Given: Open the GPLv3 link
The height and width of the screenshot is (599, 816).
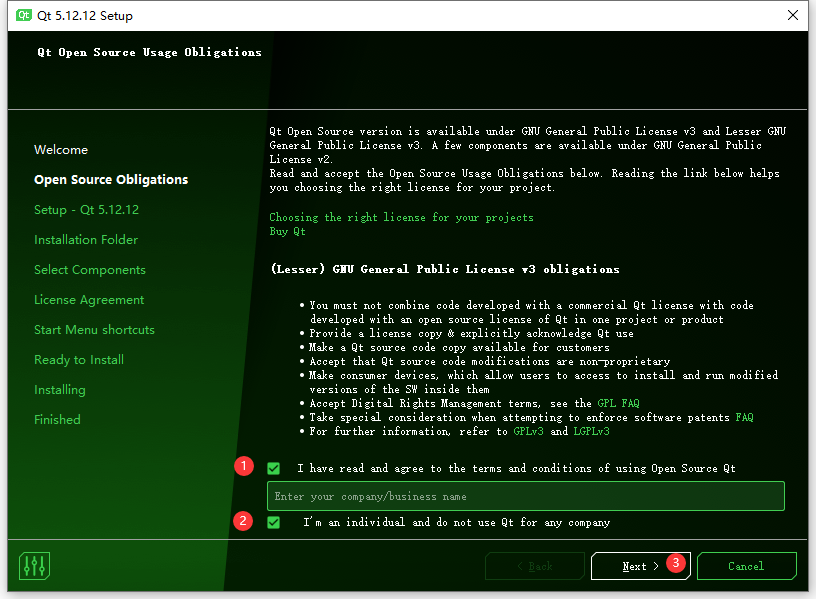Looking at the screenshot, I should tap(528, 431).
